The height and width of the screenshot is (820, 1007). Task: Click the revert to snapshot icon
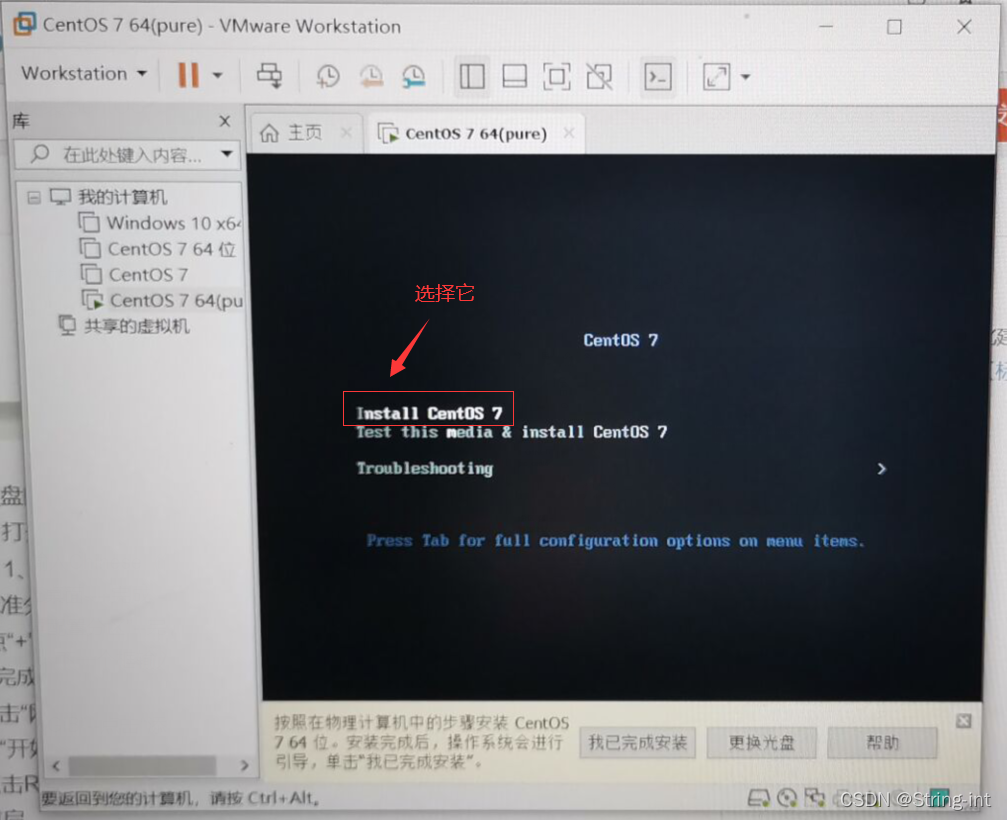pyautogui.click(x=370, y=76)
